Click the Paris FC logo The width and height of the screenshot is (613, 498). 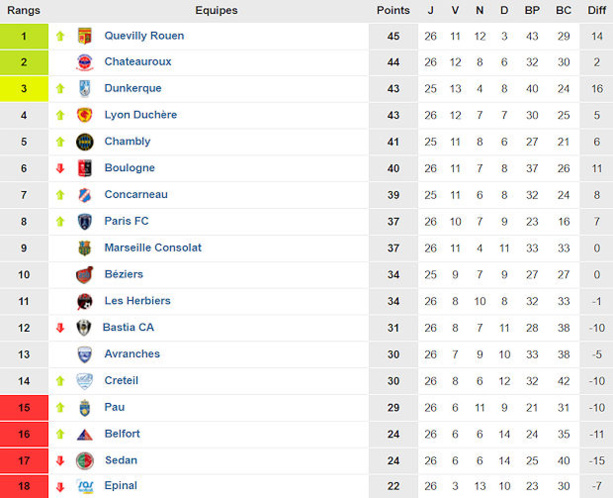(x=85, y=221)
